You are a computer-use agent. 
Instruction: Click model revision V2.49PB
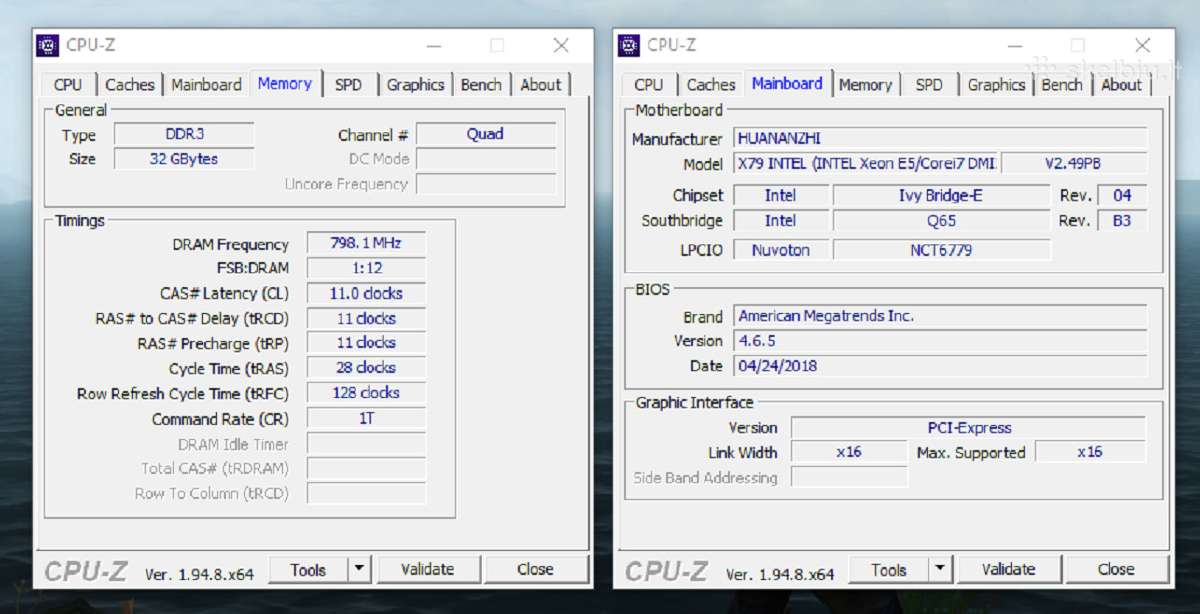(x=1074, y=163)
